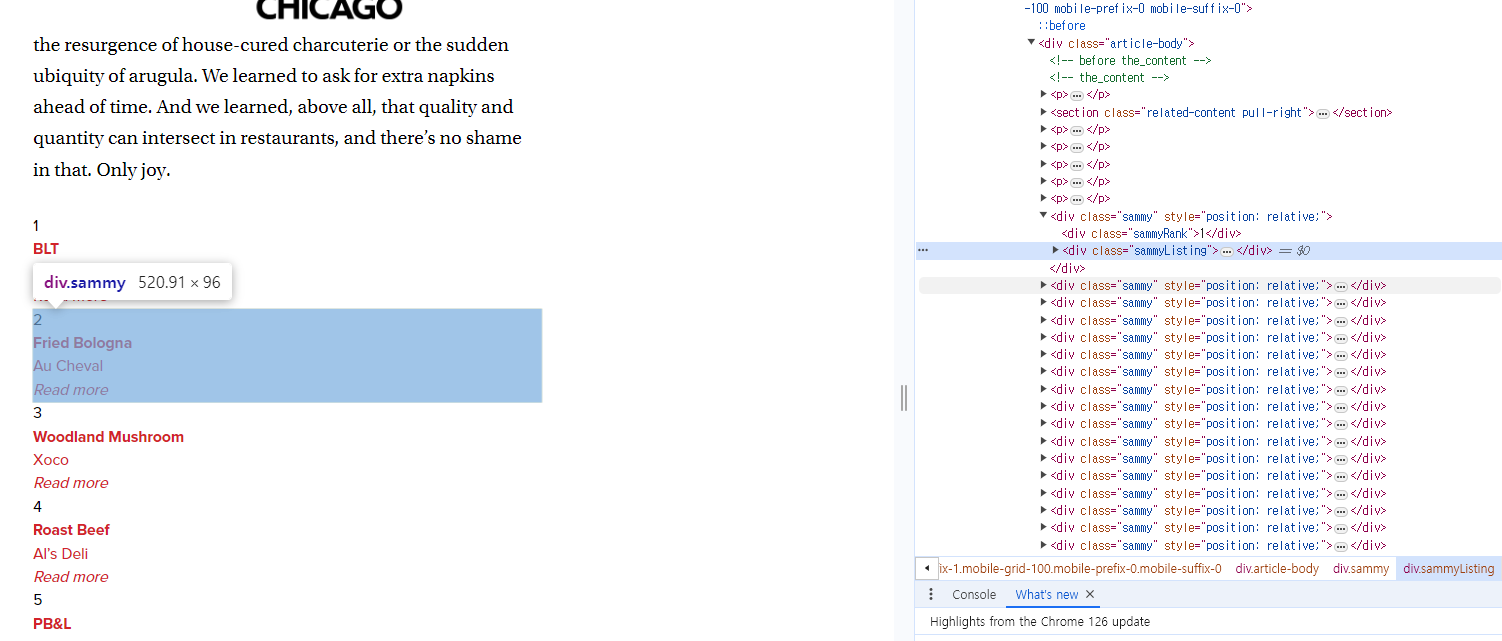Open the BLT sandwich link
Image resolution: width=1502 pixels, height=641 pixels.
coord(46,249)
